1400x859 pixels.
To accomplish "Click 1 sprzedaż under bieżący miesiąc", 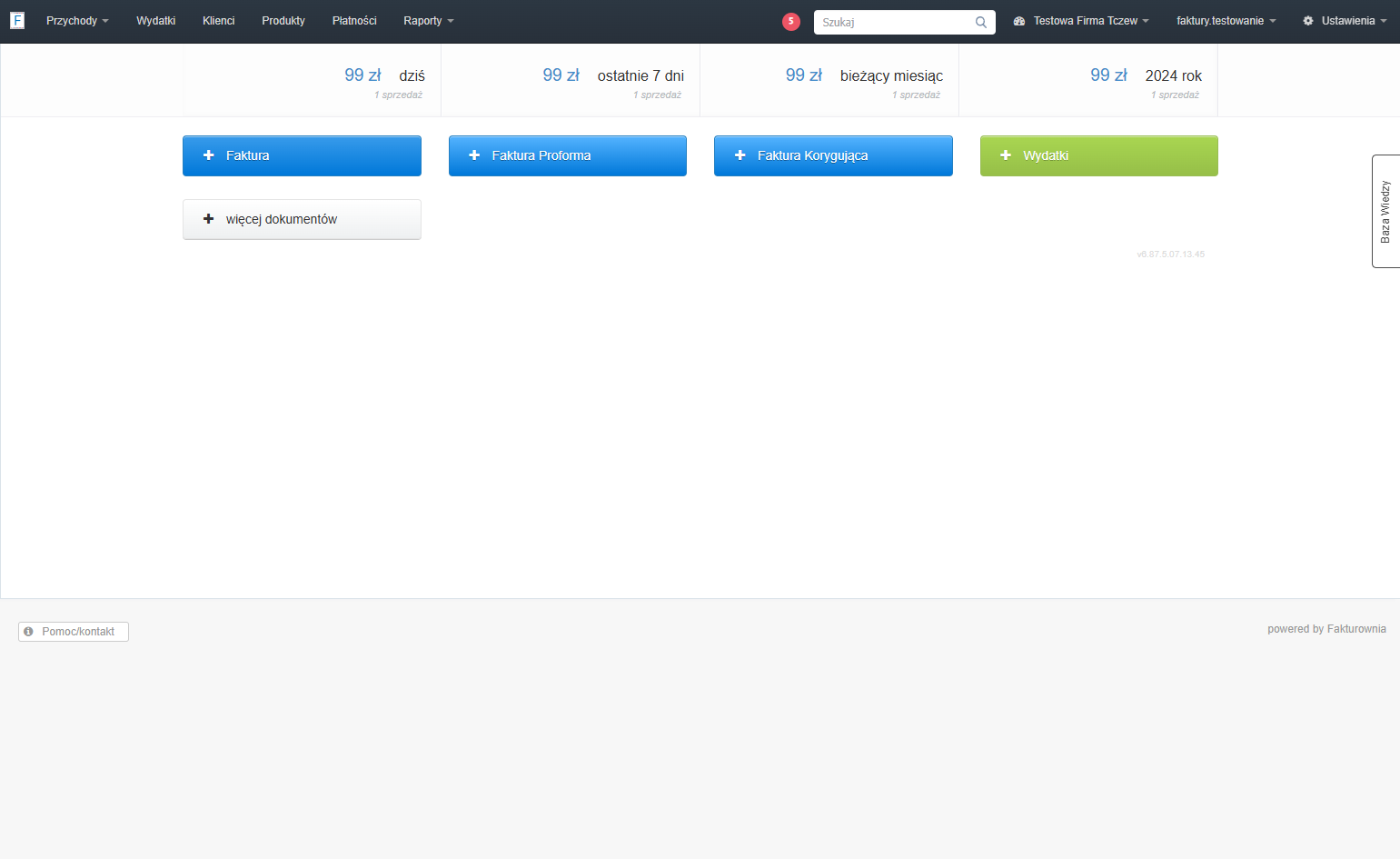I will 916,95.
